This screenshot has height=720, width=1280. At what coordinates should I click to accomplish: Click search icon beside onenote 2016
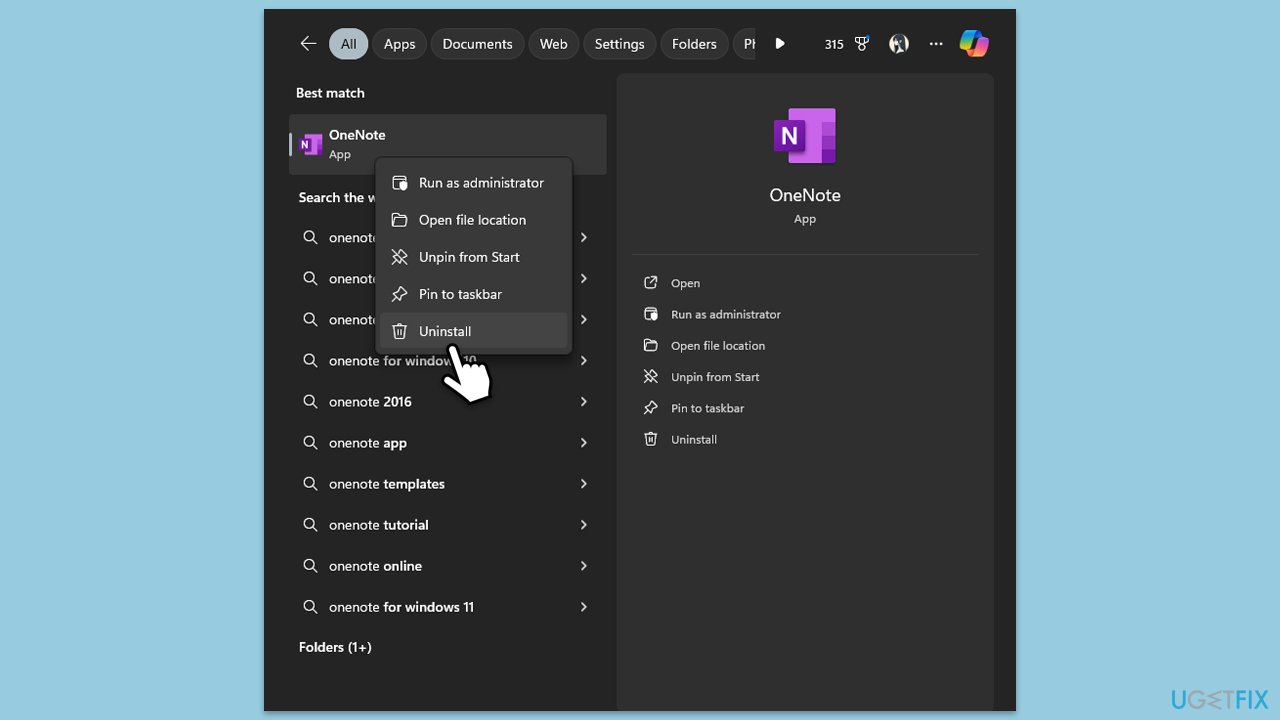[310, 402]
